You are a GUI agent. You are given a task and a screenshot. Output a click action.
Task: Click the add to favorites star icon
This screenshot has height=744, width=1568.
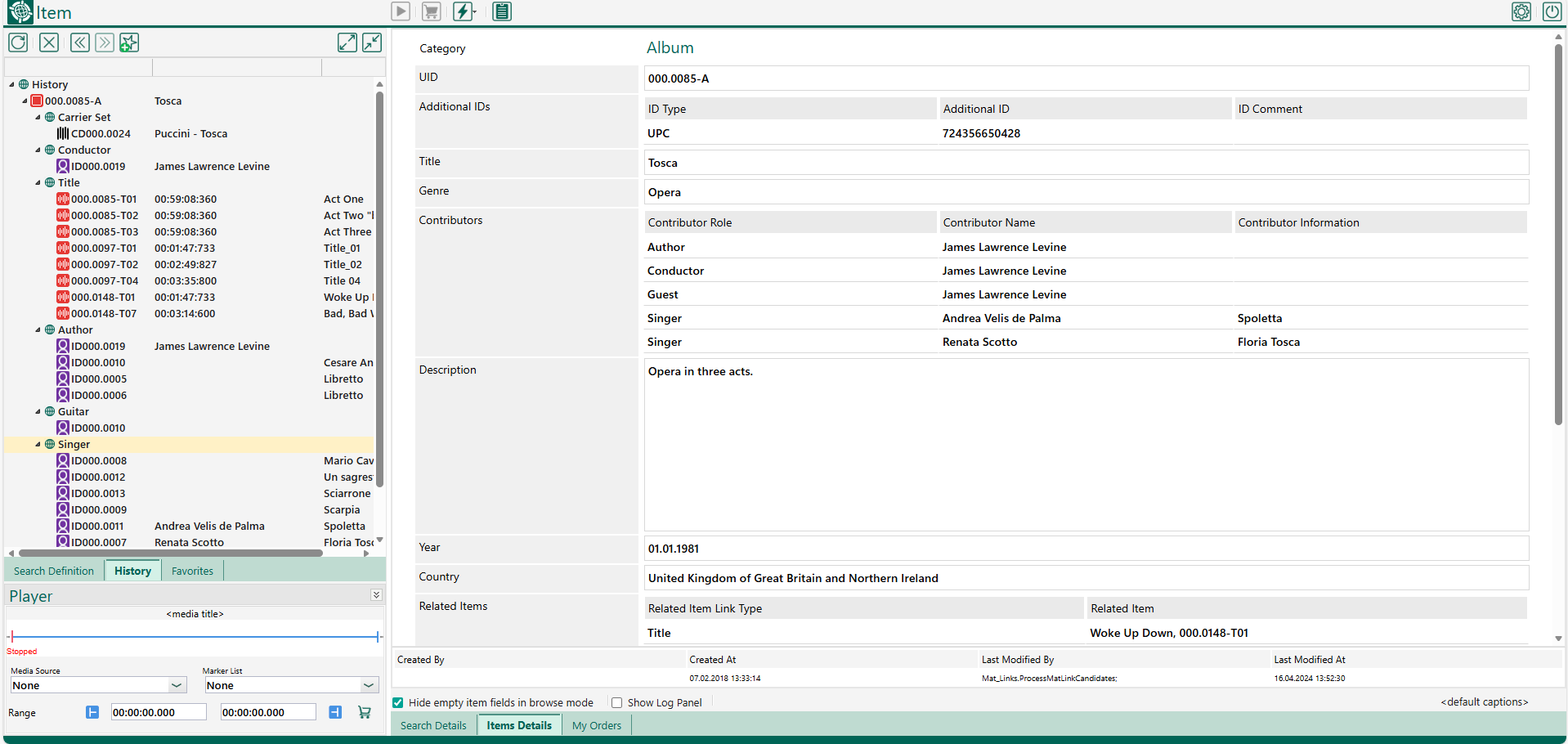(x=129, y=43)
